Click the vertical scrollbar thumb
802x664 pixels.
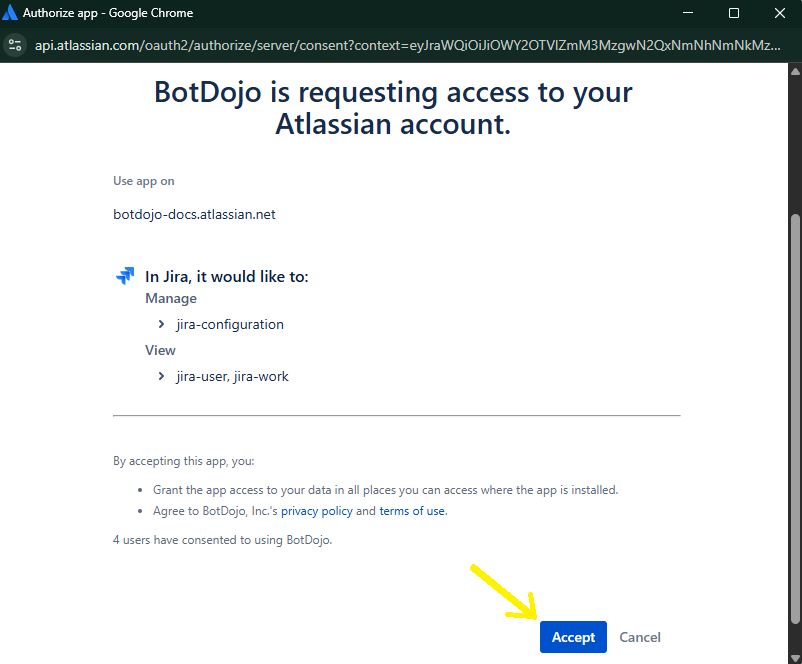coord(795,419)
